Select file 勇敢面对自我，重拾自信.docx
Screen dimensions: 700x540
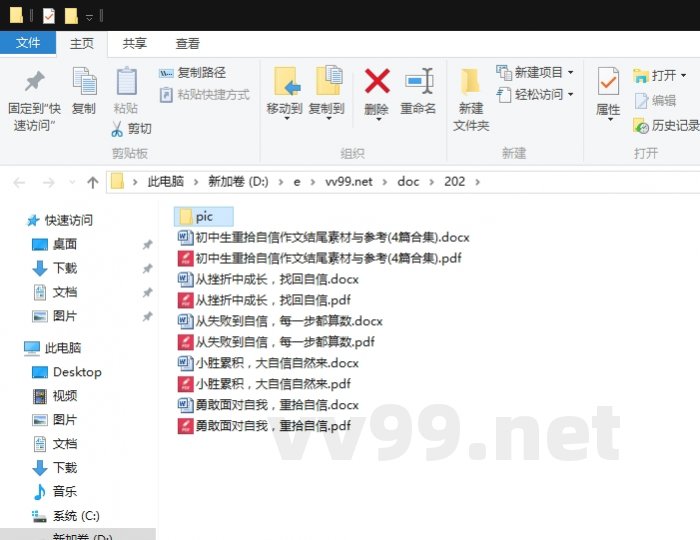tap(268, 405)
